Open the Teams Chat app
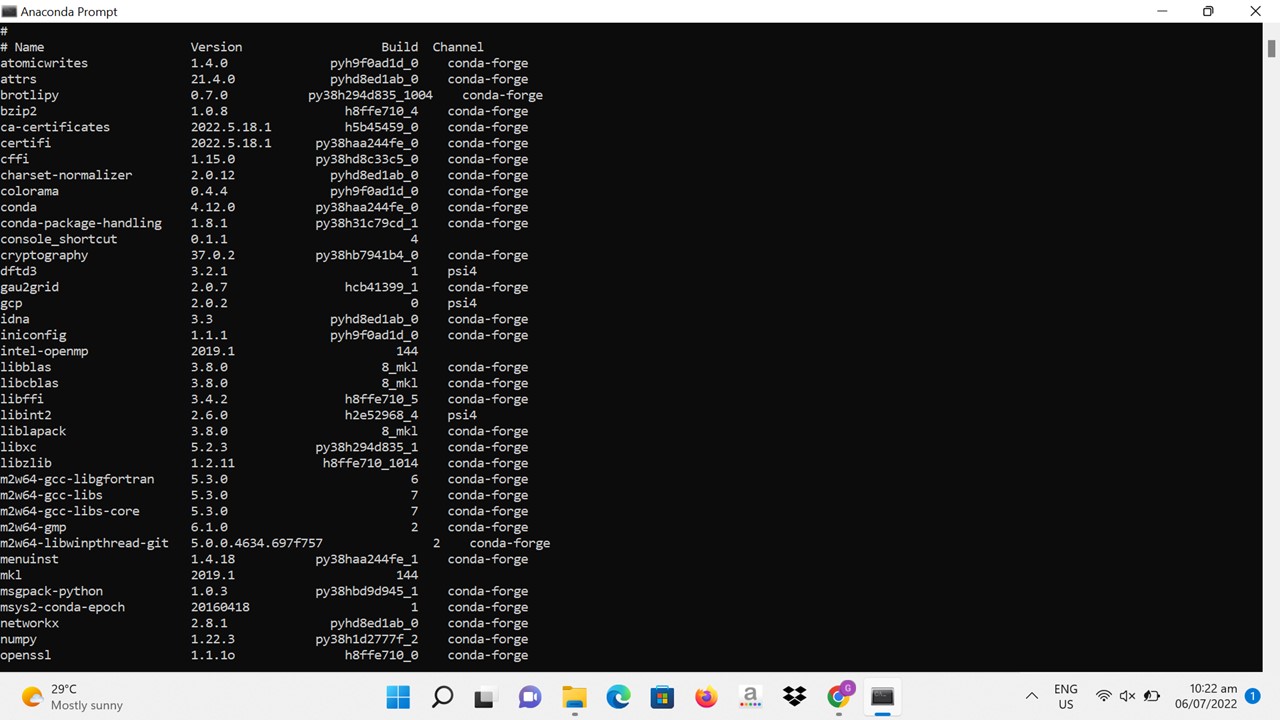The image size is (1280, 720). point(529,697)
